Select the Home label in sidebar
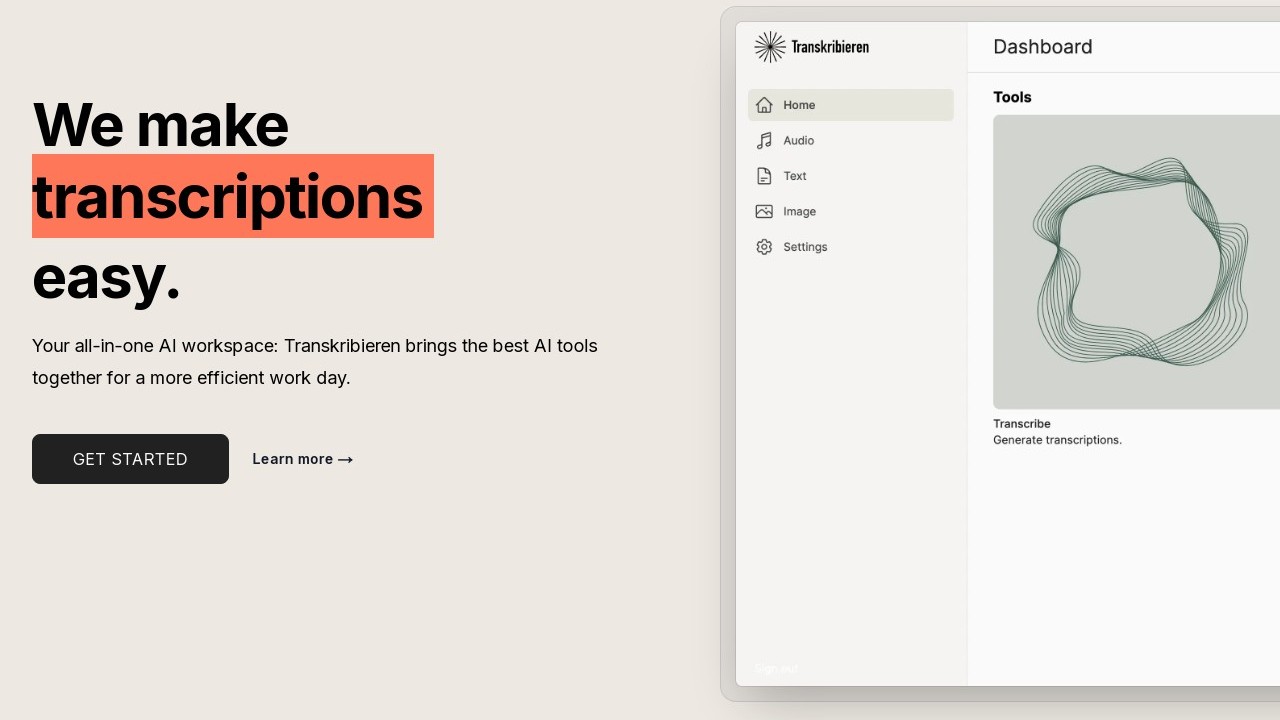Screen dimensions: 1280x720 799,105
